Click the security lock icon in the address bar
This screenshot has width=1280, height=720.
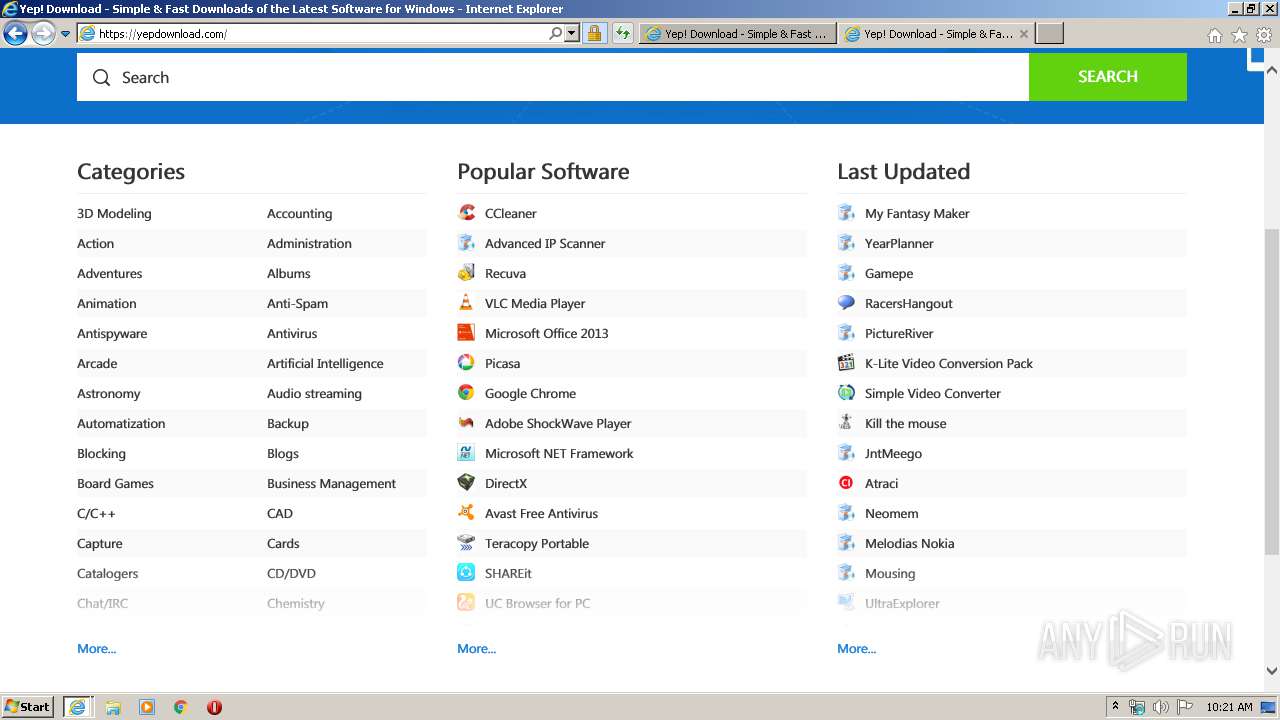click(594, 33)
